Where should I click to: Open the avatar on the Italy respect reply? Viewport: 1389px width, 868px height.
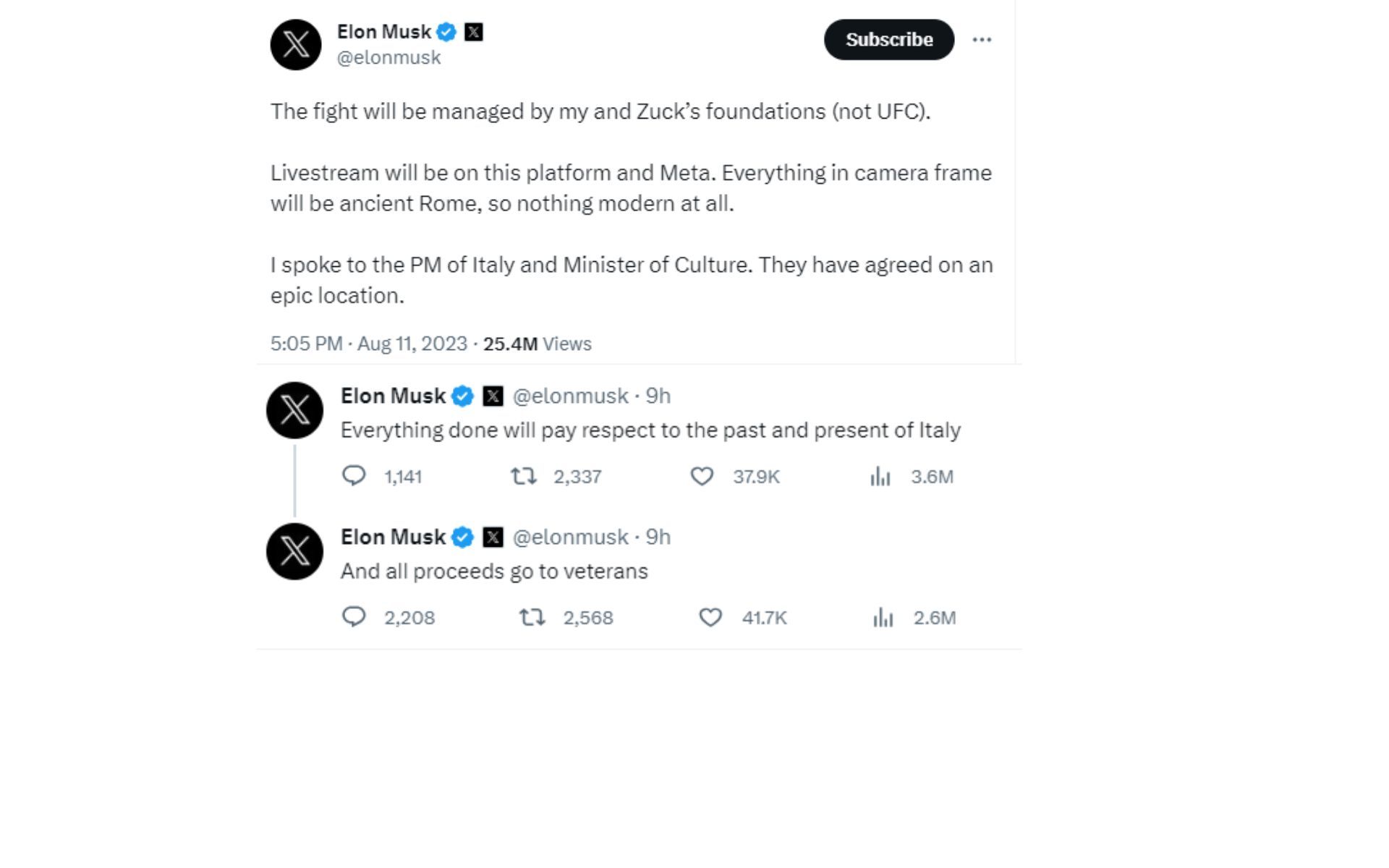(295, 410)
